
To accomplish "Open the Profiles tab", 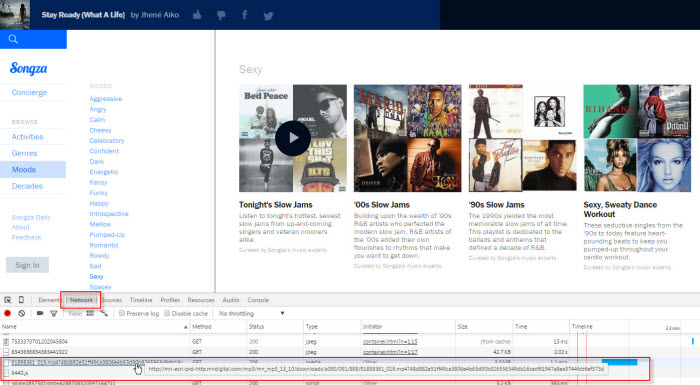I will pyautogui.click(x=170, y=300).
